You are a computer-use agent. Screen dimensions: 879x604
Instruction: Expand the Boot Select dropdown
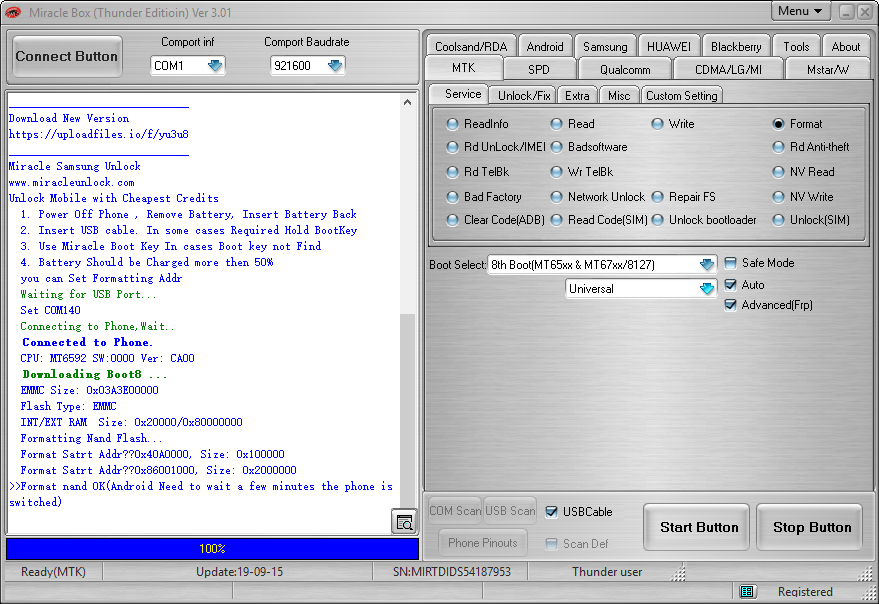pos(707,264)
